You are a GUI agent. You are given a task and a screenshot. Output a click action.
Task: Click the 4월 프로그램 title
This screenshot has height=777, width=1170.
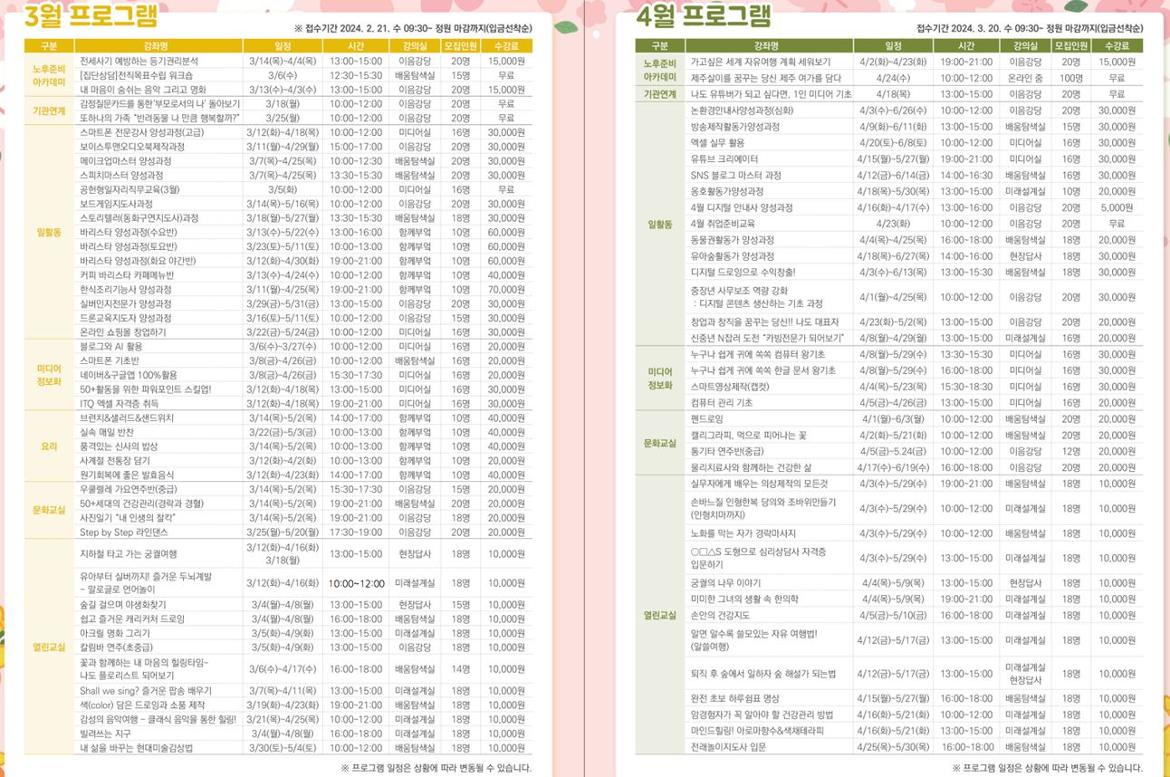(x=703, y=17)
